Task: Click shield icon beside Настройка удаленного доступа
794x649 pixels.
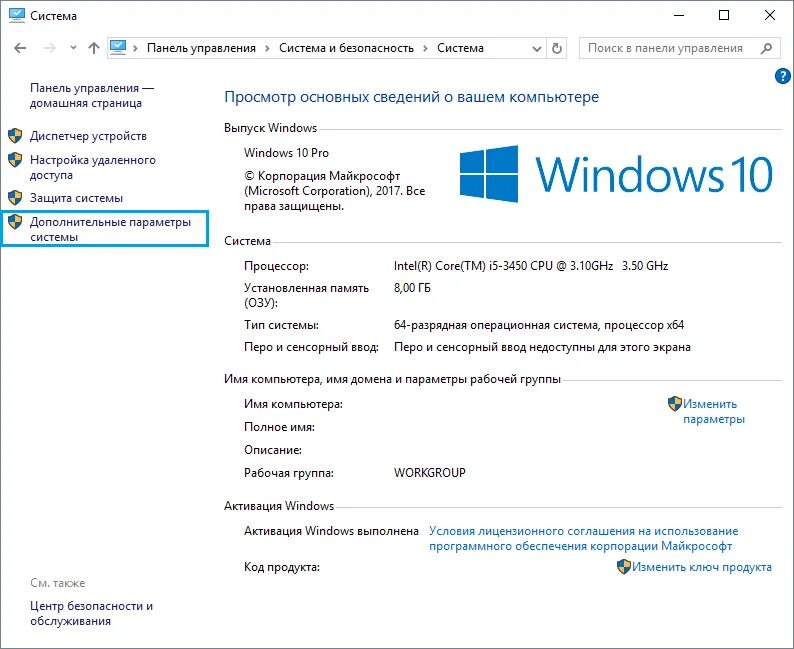Action: (15, 160)
